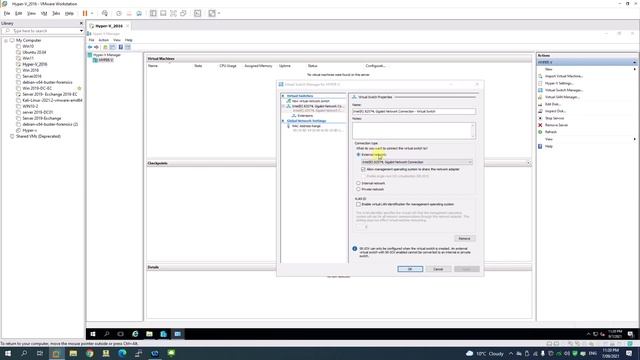Open the VMware File menu
The height and width of the screenshot is (360, 640).
click(x=7, y=13)
